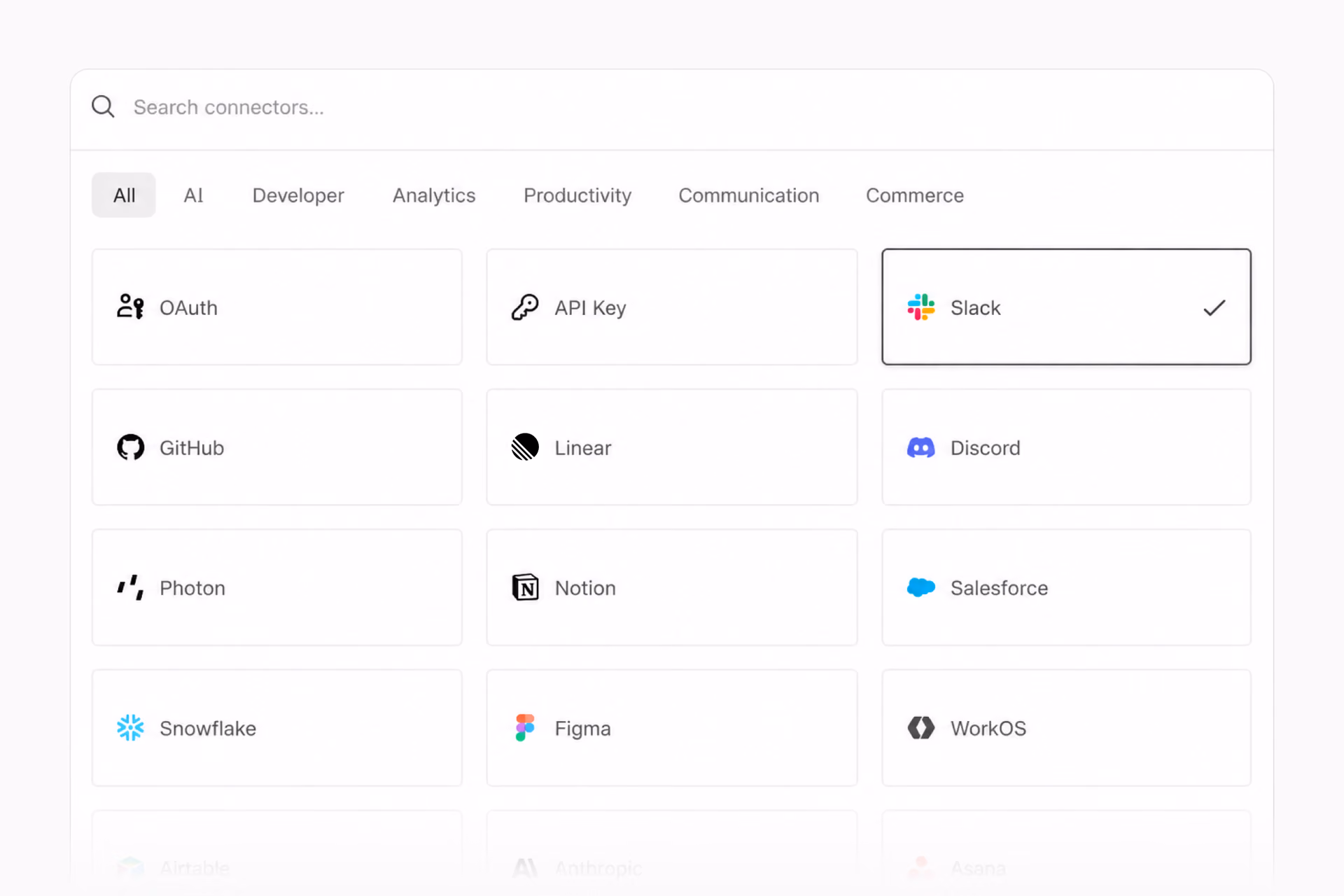Pick the API Key connector label
1344x896 pixels.
pos(590,308)
